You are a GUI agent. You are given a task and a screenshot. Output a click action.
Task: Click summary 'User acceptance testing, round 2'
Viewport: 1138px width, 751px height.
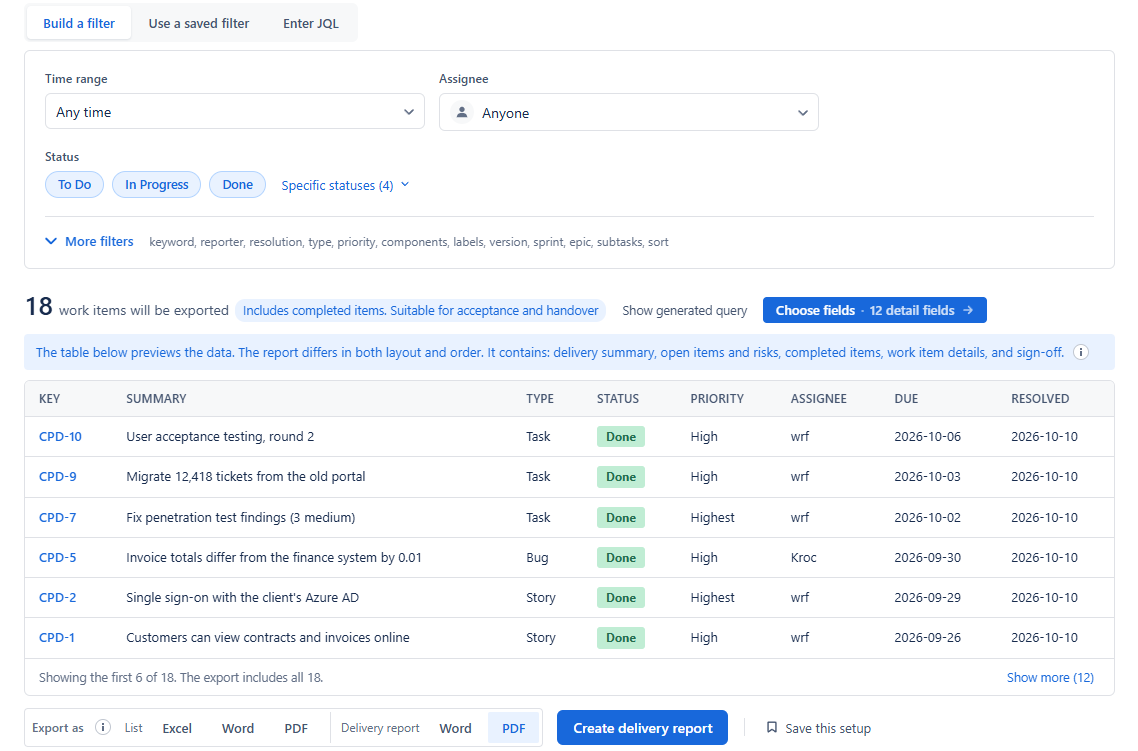point(220,436)
